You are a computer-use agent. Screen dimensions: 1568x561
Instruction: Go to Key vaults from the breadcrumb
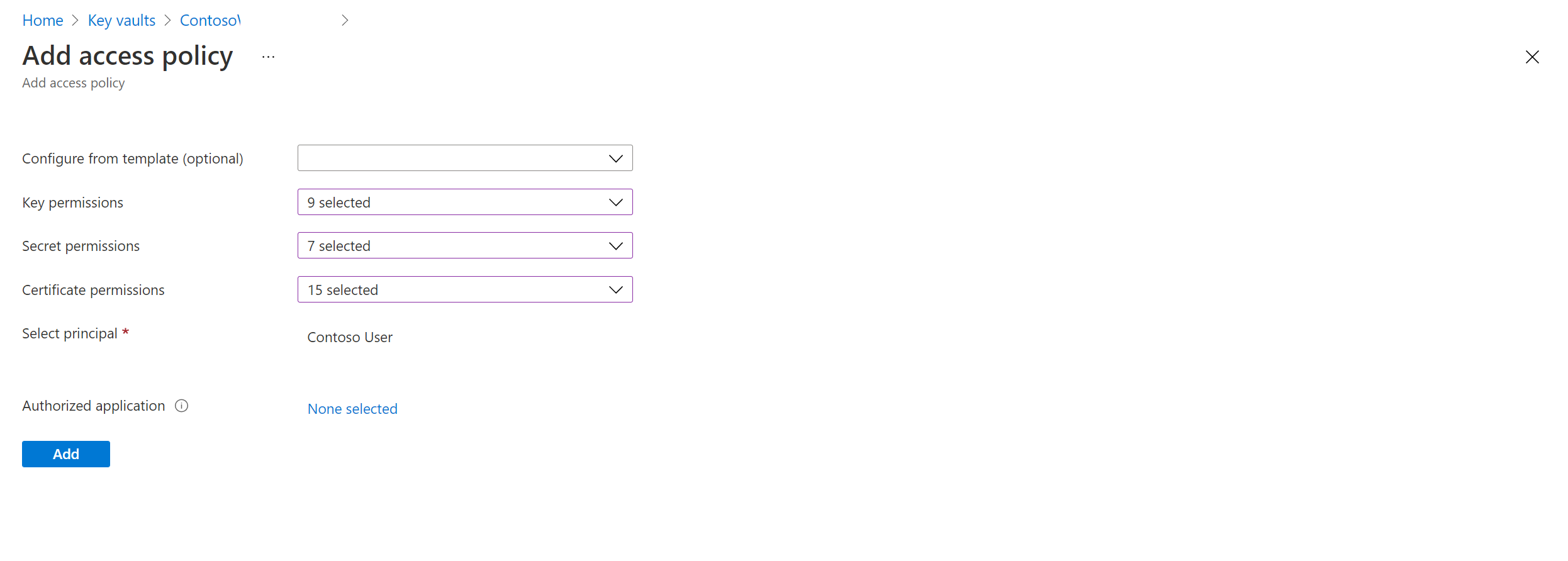click(x=121, y=19)
